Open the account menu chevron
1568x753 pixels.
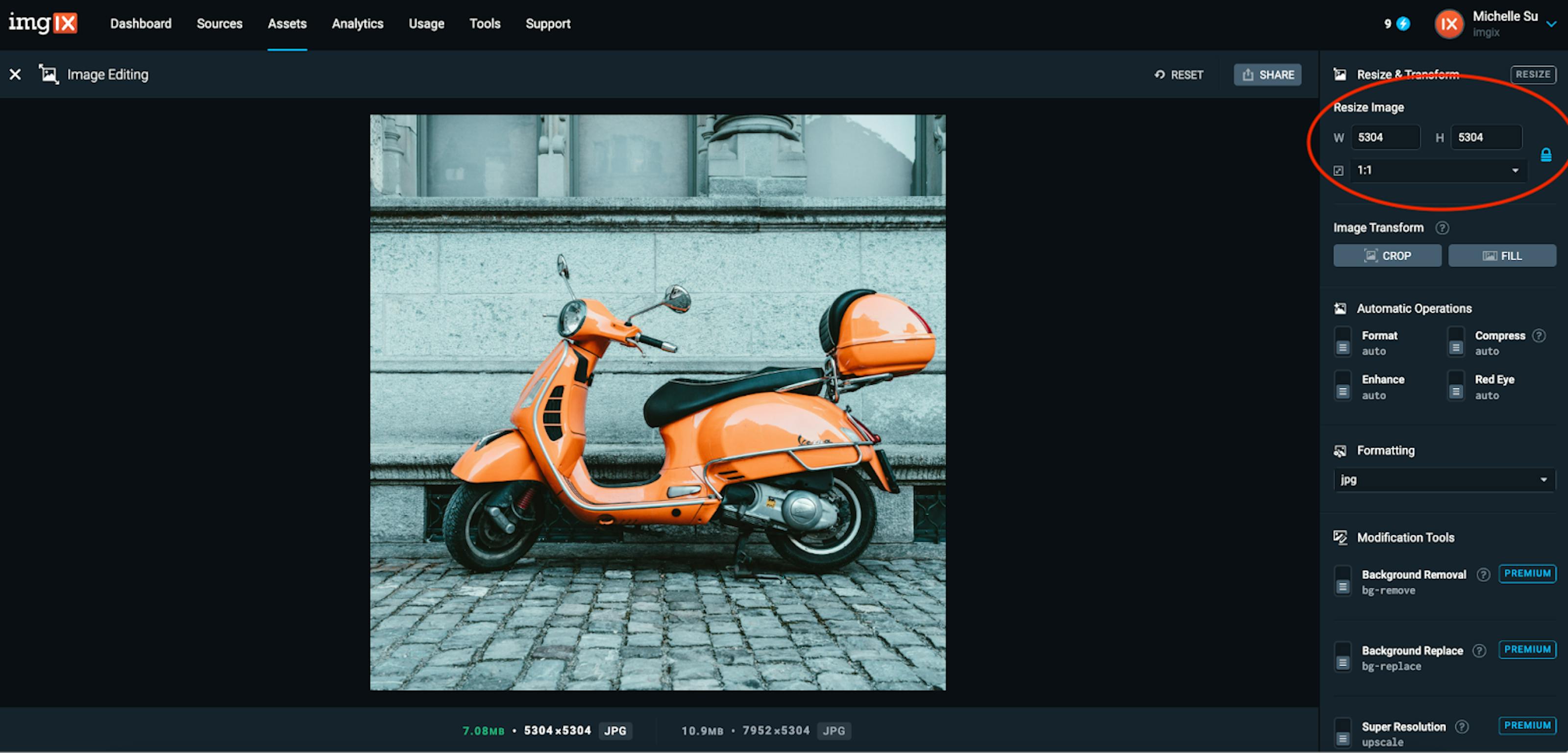1551,25
